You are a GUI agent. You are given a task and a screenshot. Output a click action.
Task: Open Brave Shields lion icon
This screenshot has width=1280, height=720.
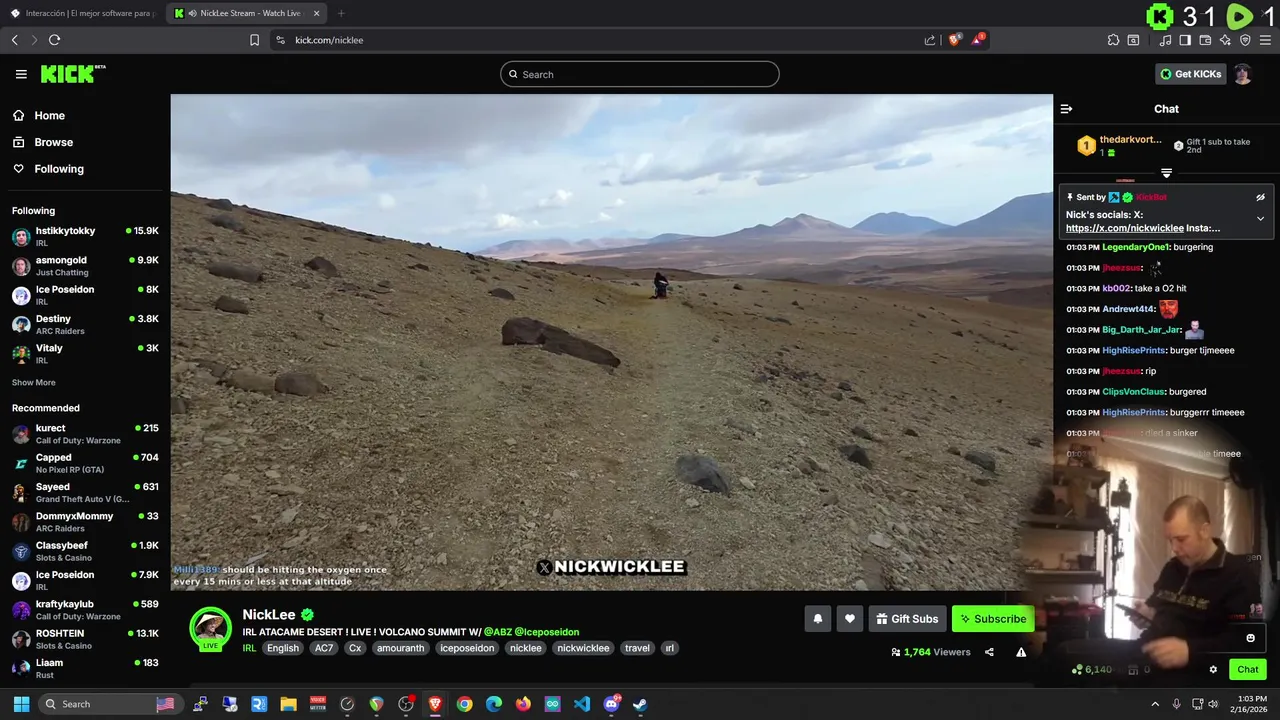[x=955, y=40]
